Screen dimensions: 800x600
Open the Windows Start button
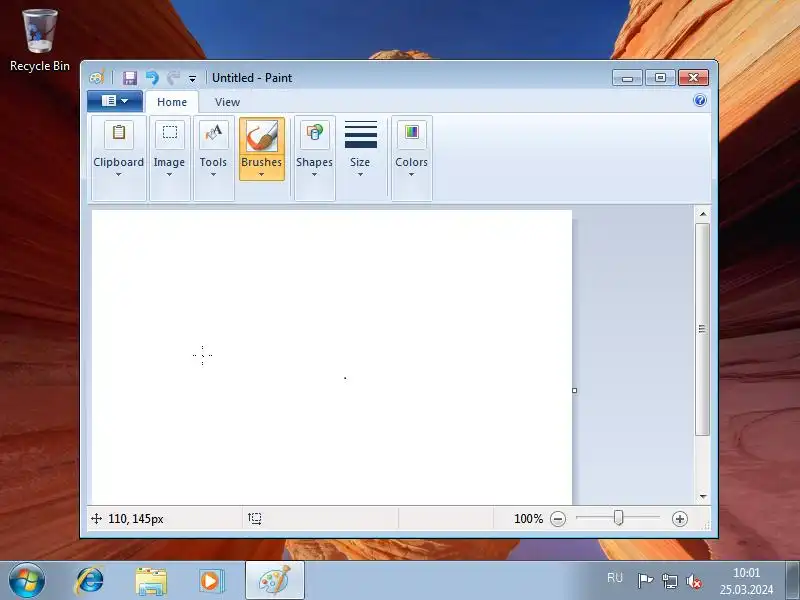click(27, 580)
